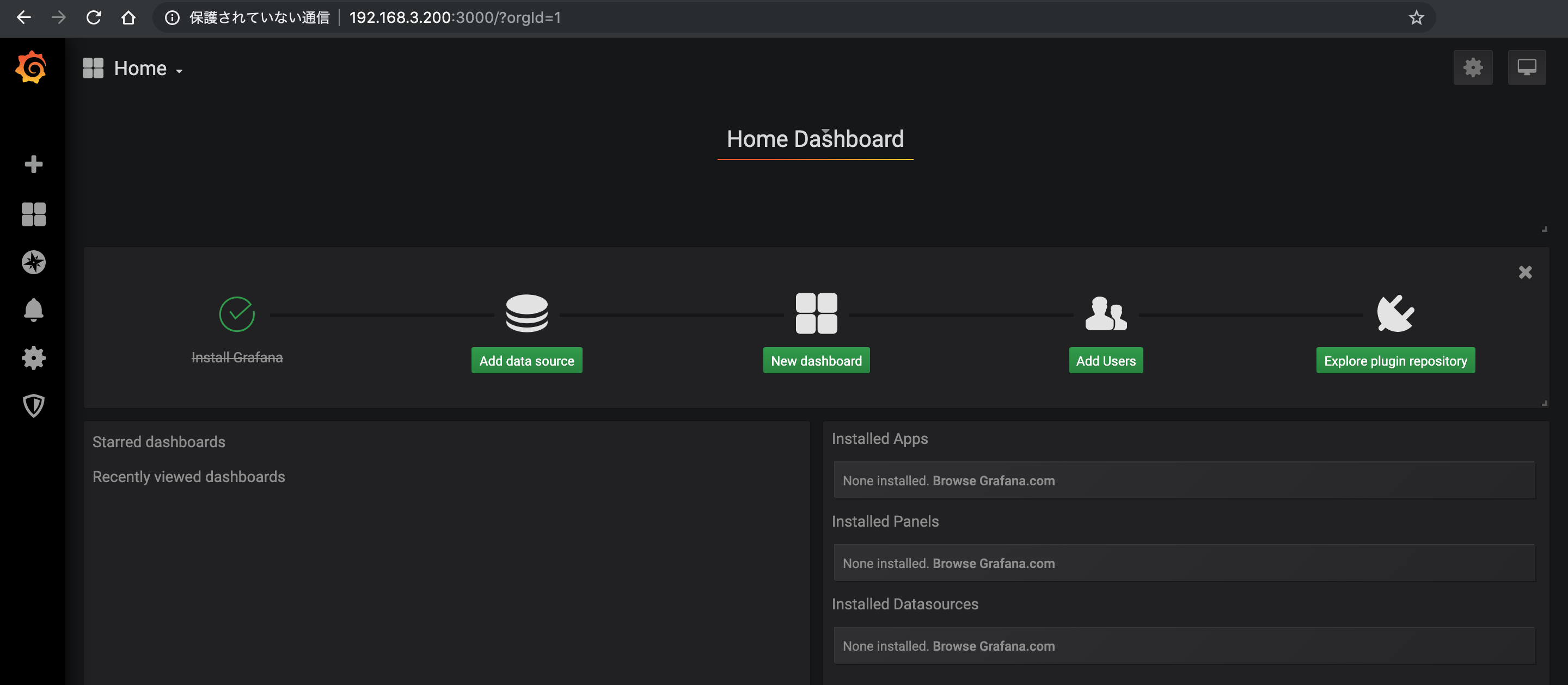Image resolution: width=1568 pixels, height=685 pixels.
Task: Click the Installed Panels heading
Action: coord(885,521)
